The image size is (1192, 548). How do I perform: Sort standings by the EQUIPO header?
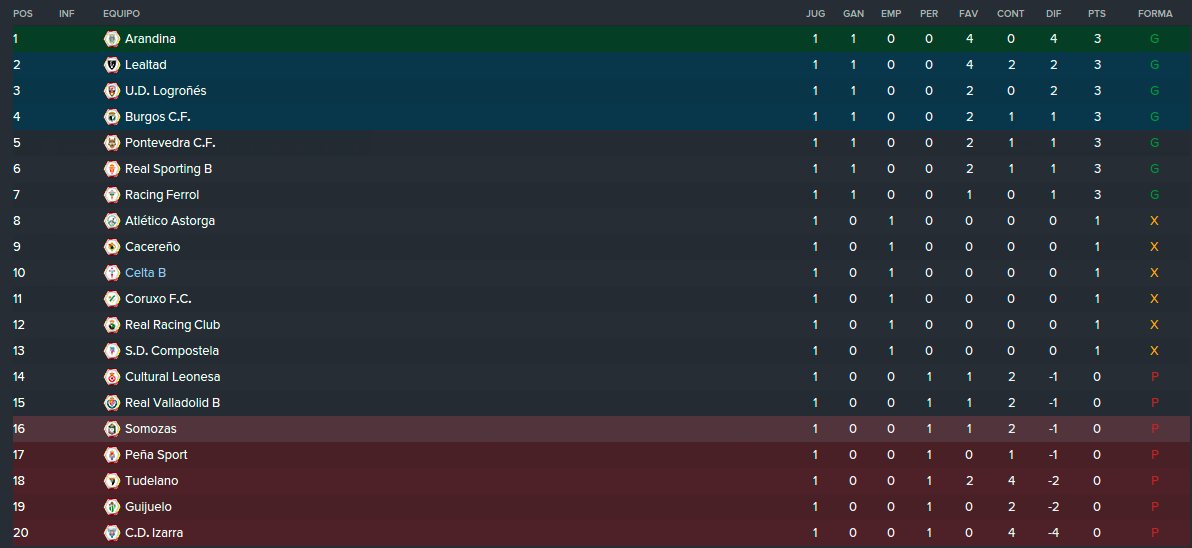[x=122, y=14]
